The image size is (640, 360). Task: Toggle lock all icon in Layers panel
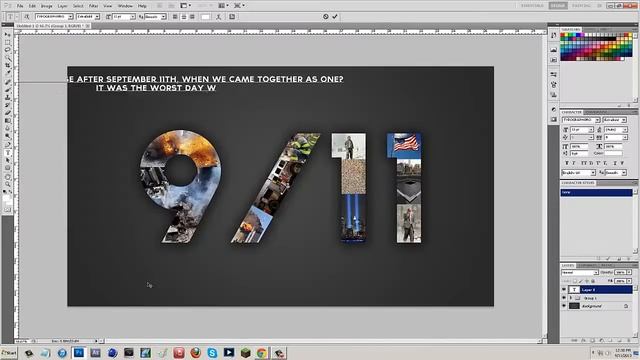(593, 281)
